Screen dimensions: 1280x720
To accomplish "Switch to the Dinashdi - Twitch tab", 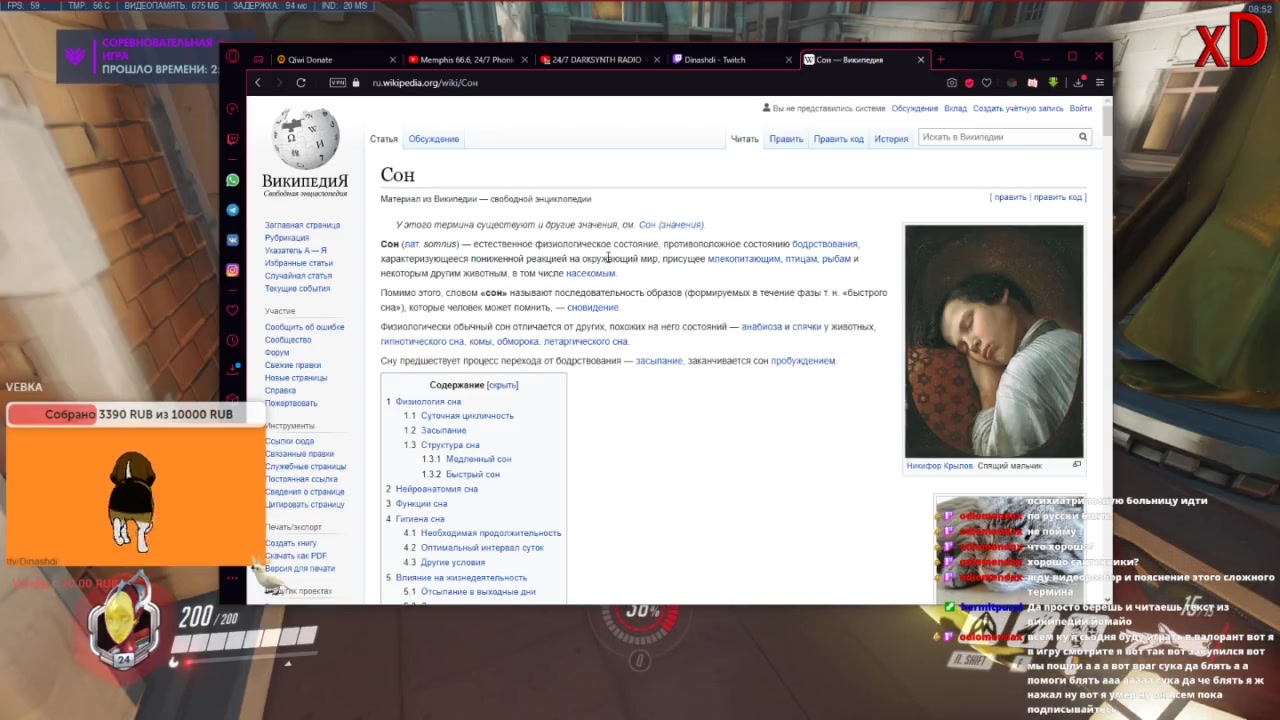I will 715,60.
